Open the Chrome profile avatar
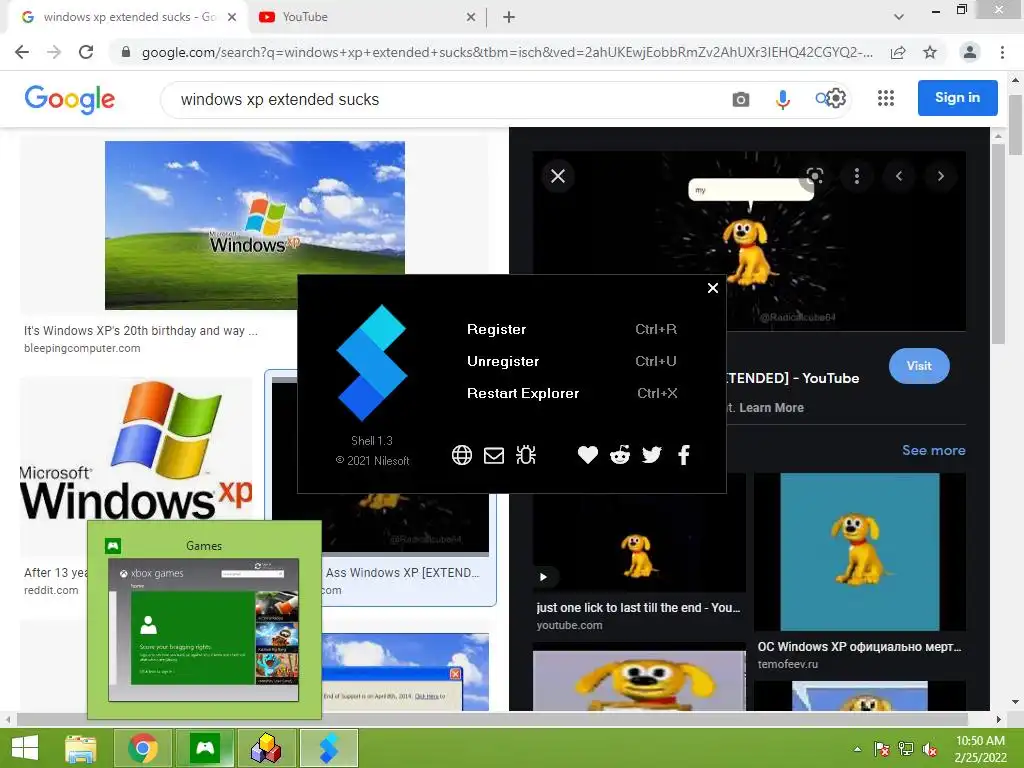This screenshot has height=768, width=1024. tap(970, 52)
